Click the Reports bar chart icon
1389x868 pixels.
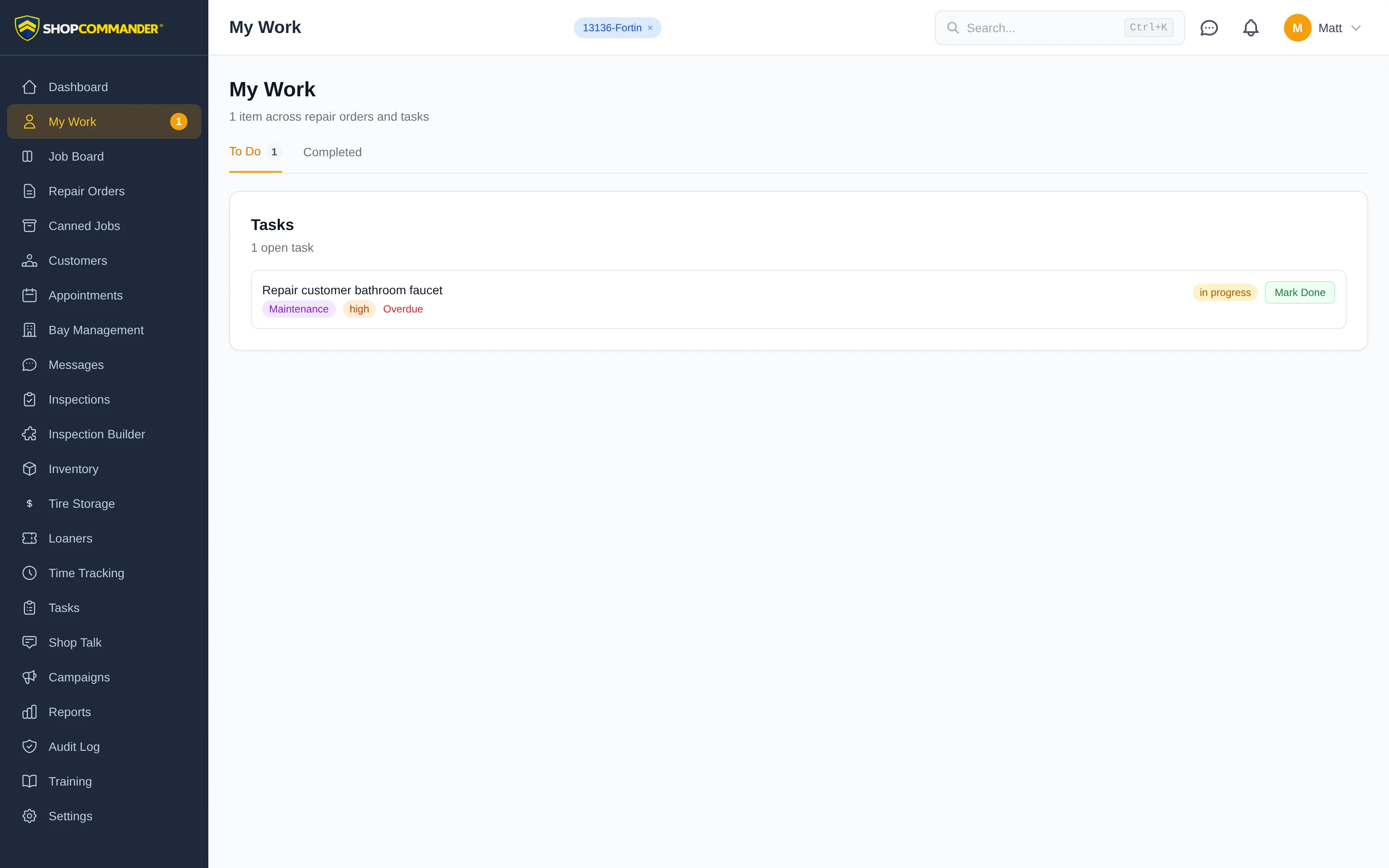(29, 713)
